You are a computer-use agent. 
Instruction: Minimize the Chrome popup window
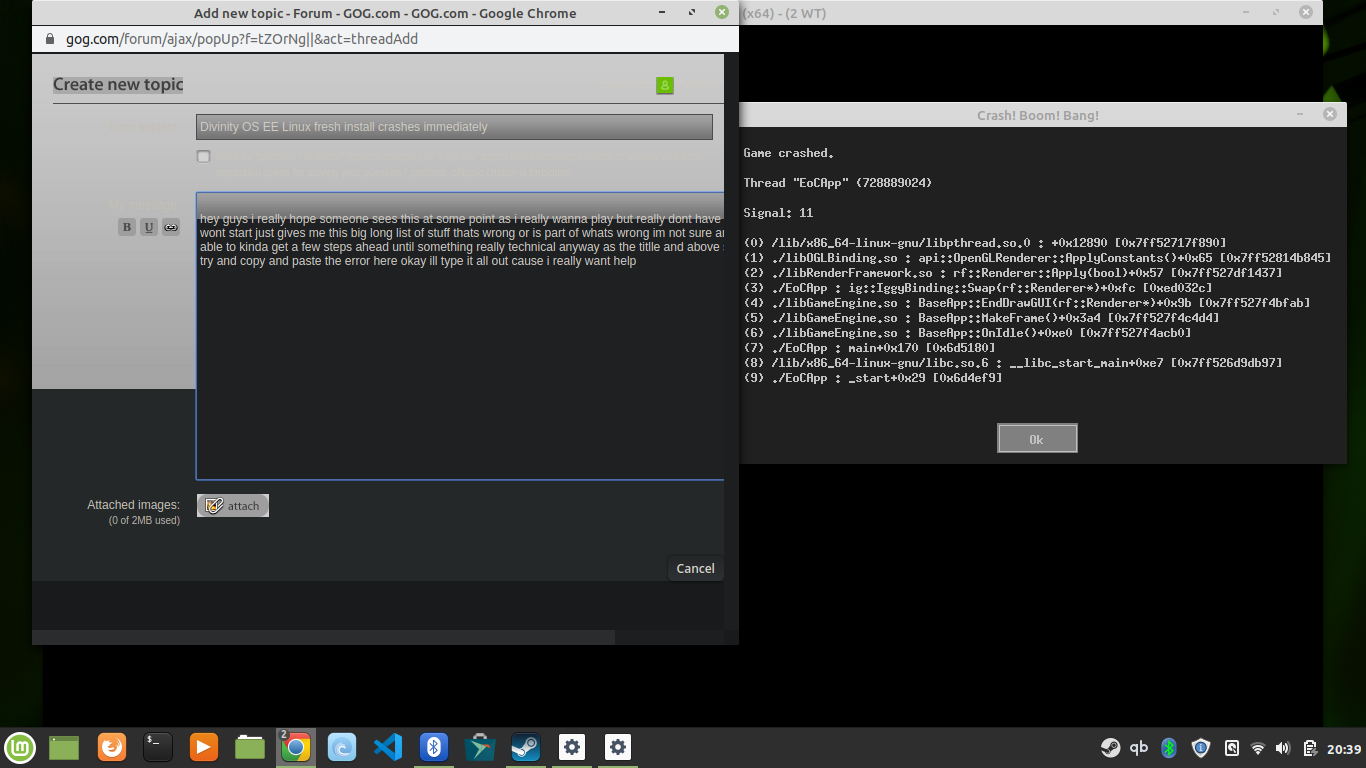tap(662, 13)
